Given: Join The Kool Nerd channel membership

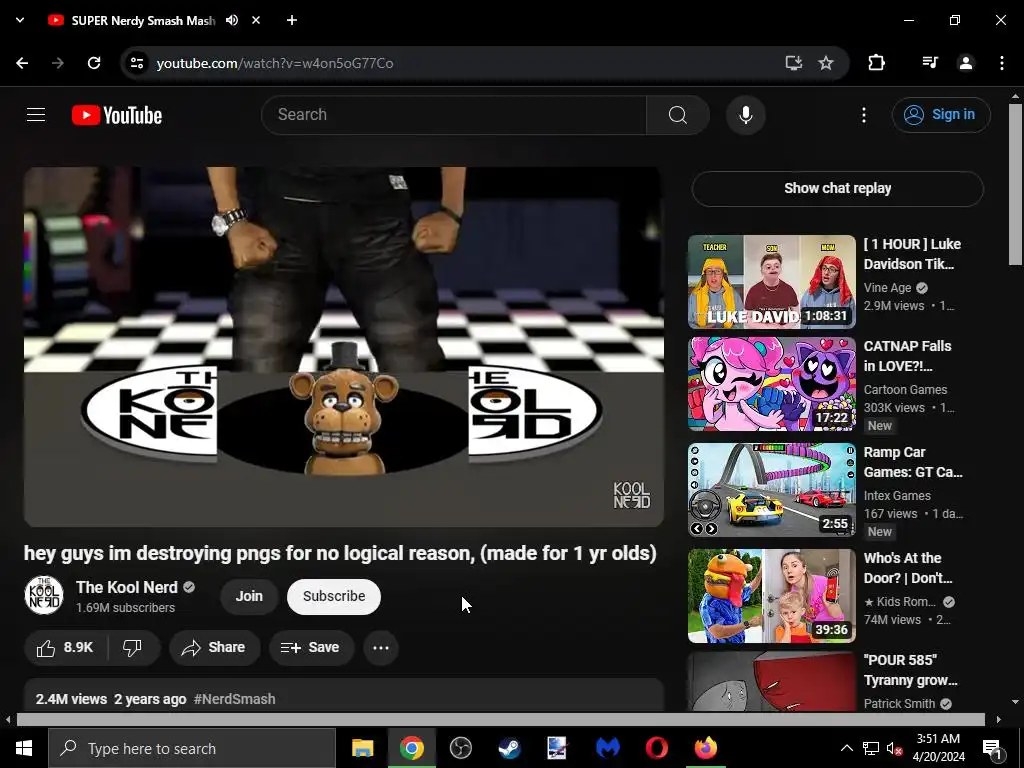Looking at the screenshot, I should [x=249, y=596].
